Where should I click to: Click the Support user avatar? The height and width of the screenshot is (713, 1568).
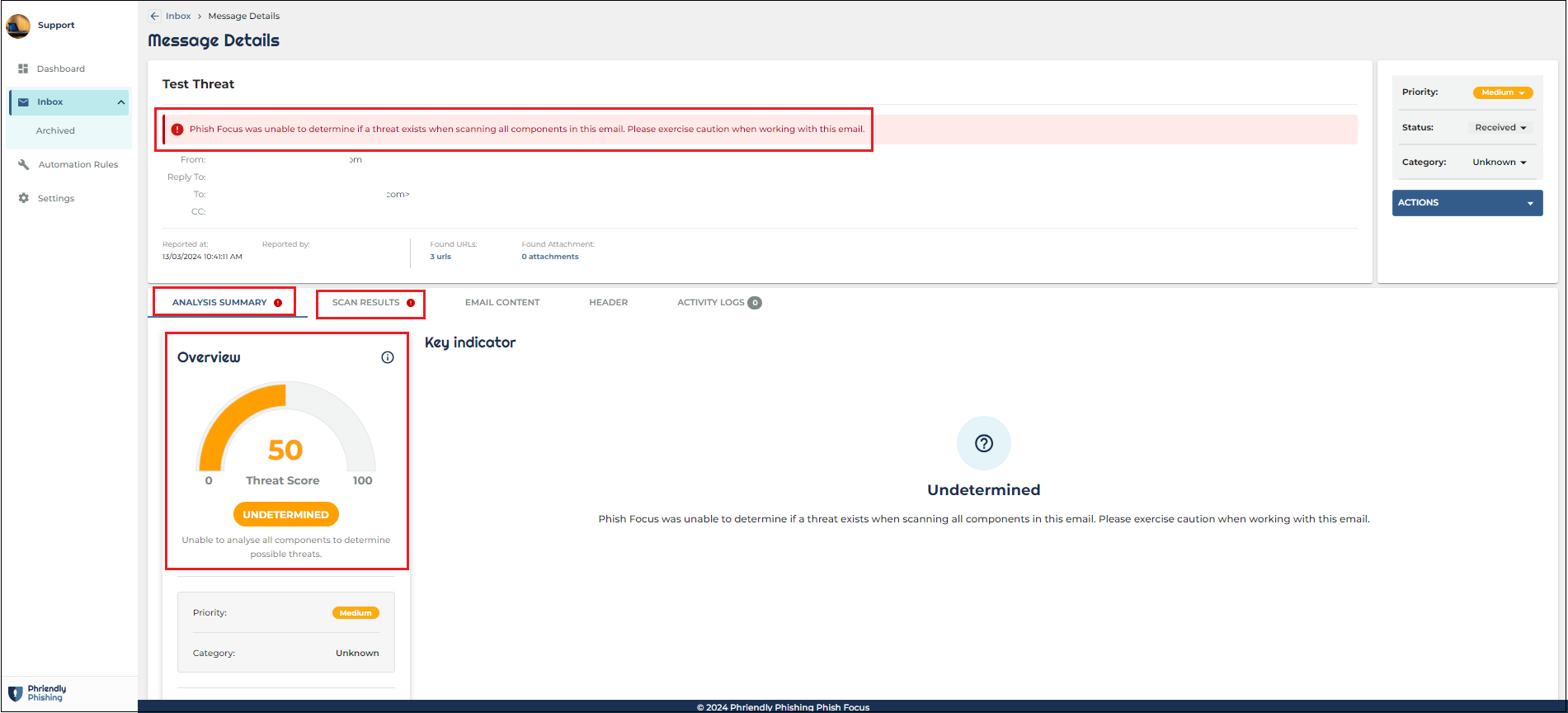click(18, 26)
